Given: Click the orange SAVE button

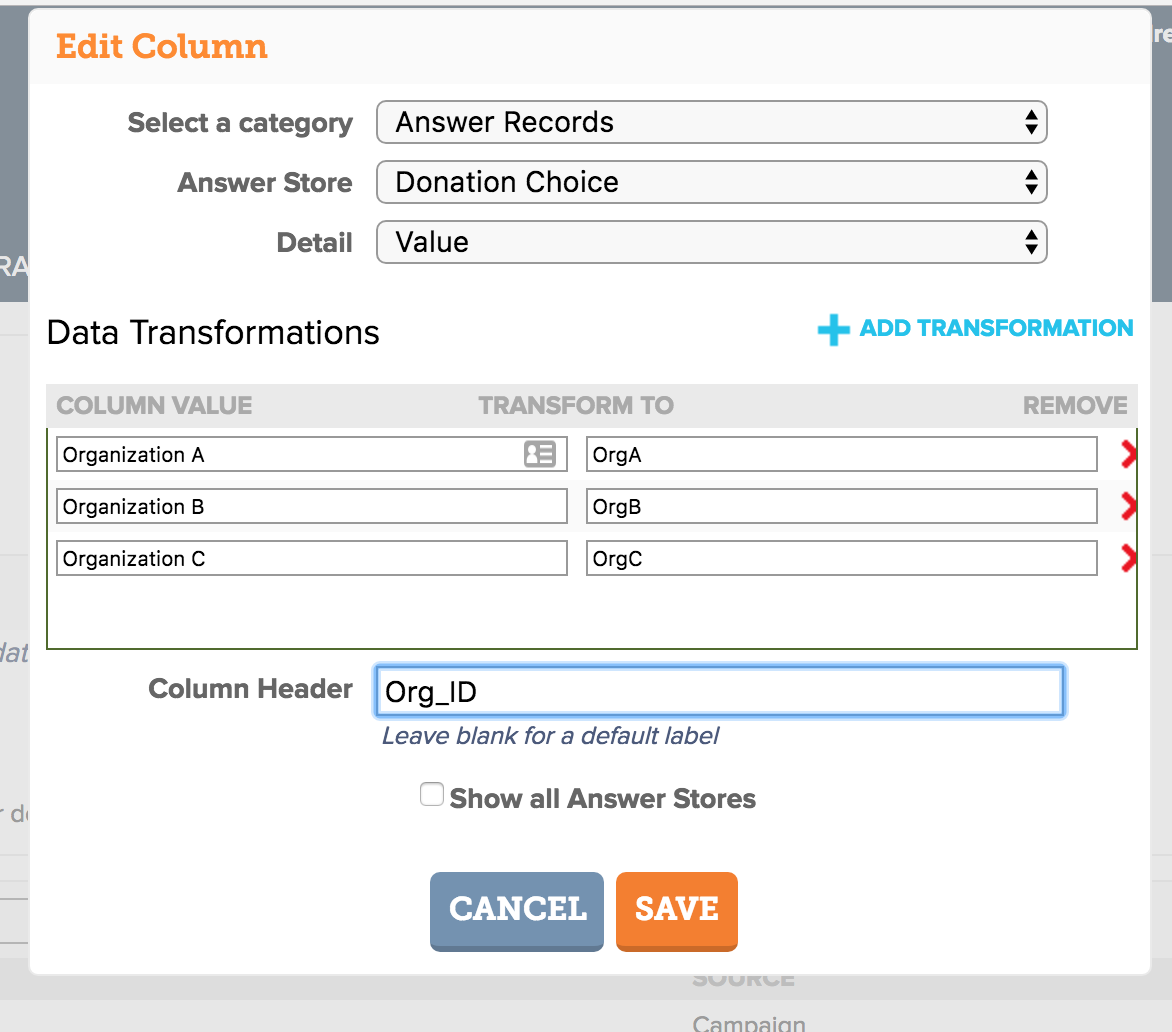Looking at the screenshot, I should pyautogui.click(x=676, y=911).
